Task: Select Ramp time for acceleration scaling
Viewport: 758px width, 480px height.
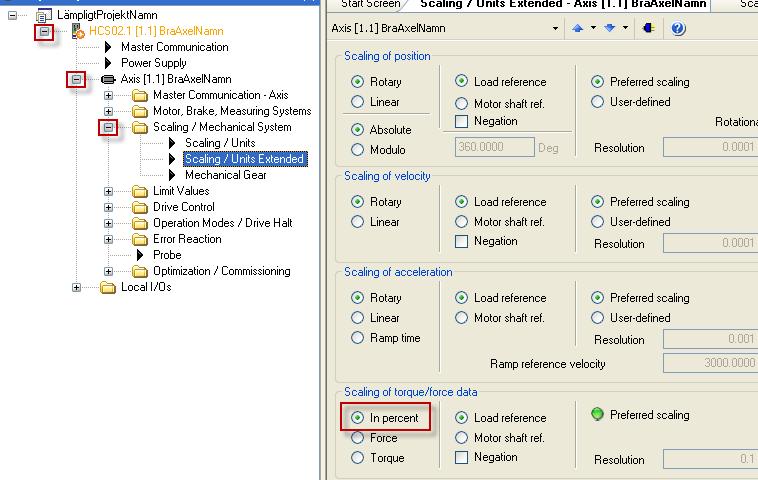Action: 357,338
